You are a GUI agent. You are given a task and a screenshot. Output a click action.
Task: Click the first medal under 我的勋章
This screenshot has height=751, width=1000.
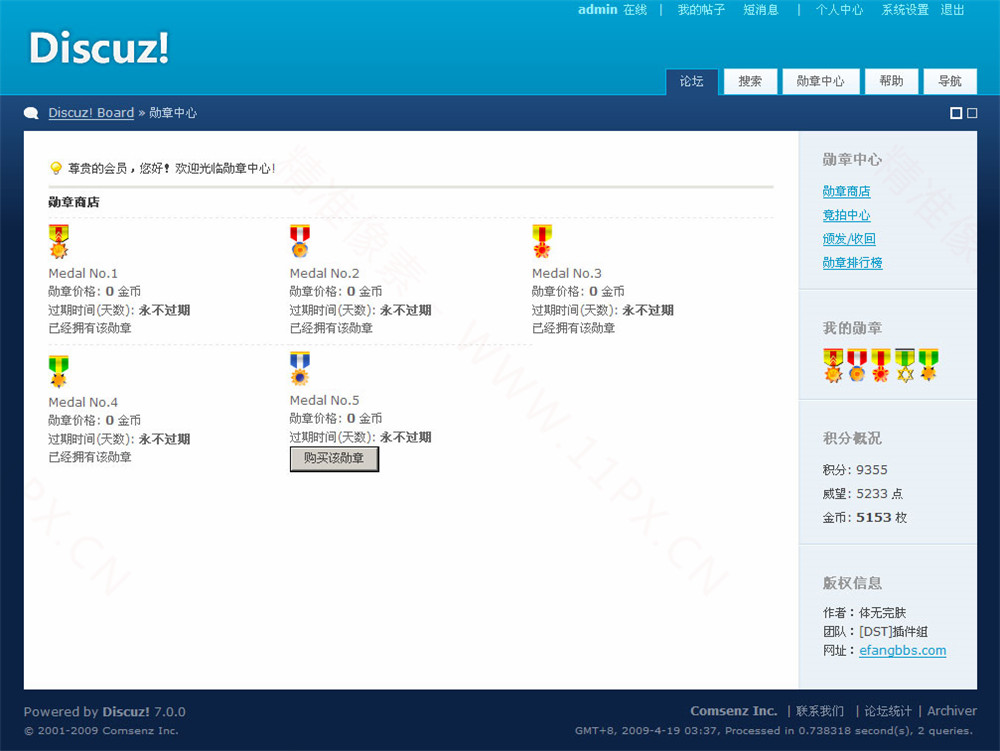(x=833, y=365)
